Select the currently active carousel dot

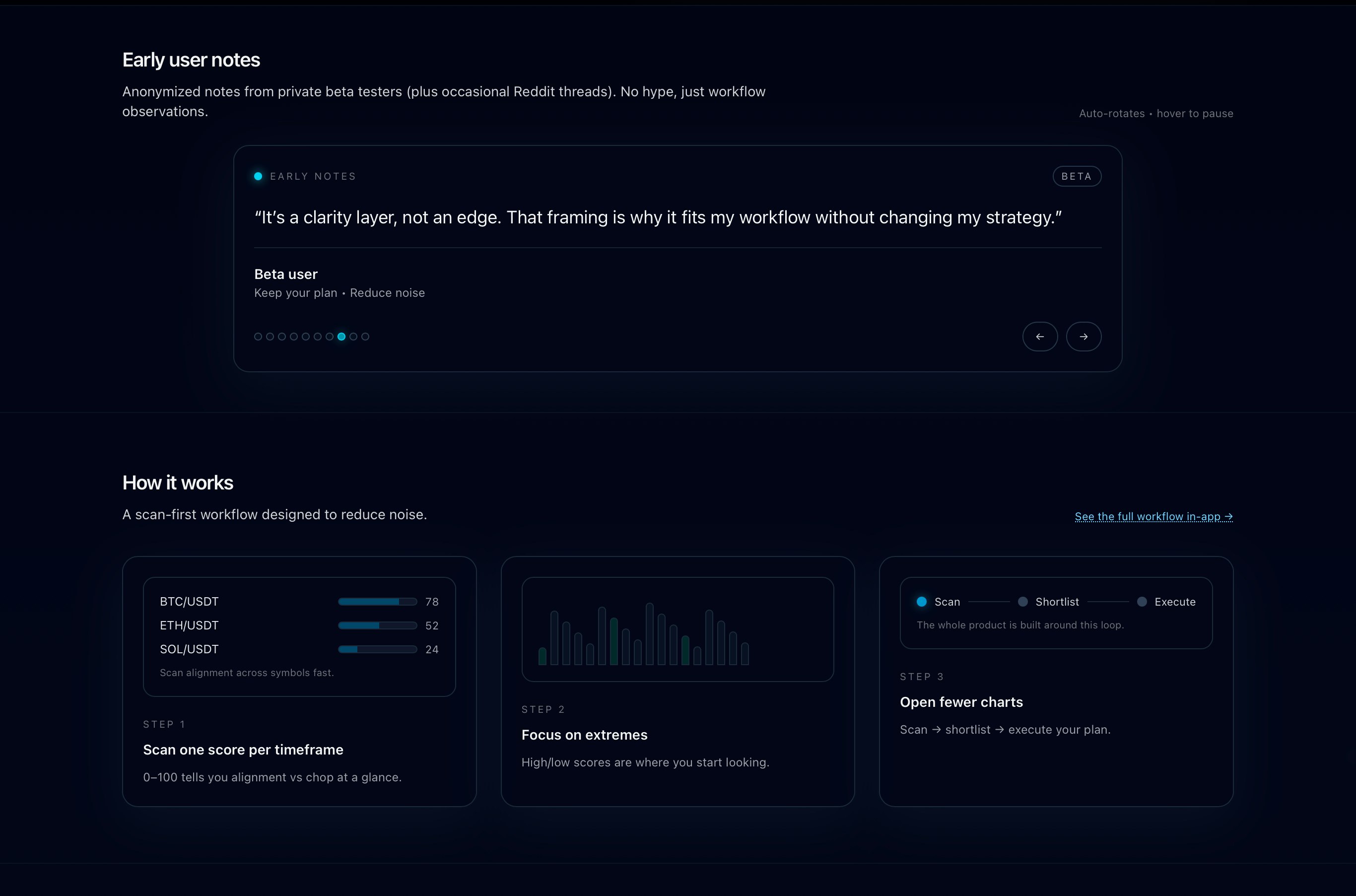point(341,337)
